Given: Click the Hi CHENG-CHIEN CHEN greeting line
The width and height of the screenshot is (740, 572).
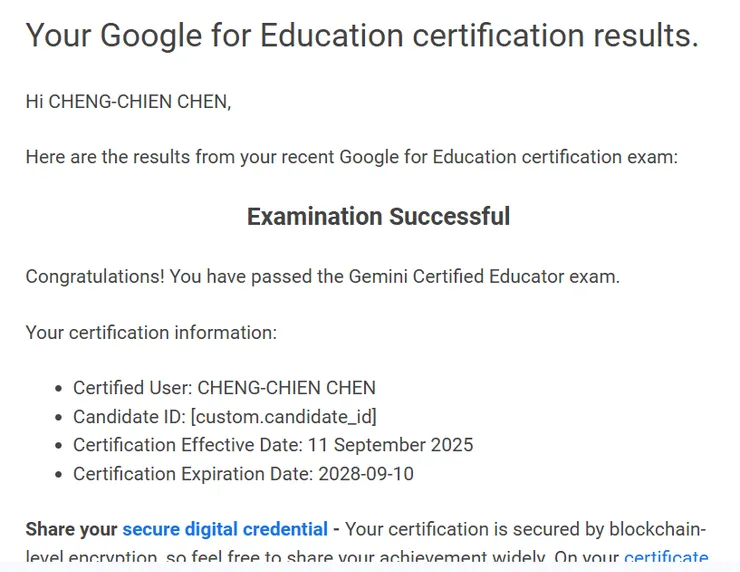Looking at the screenshot, I should point(128,101).
